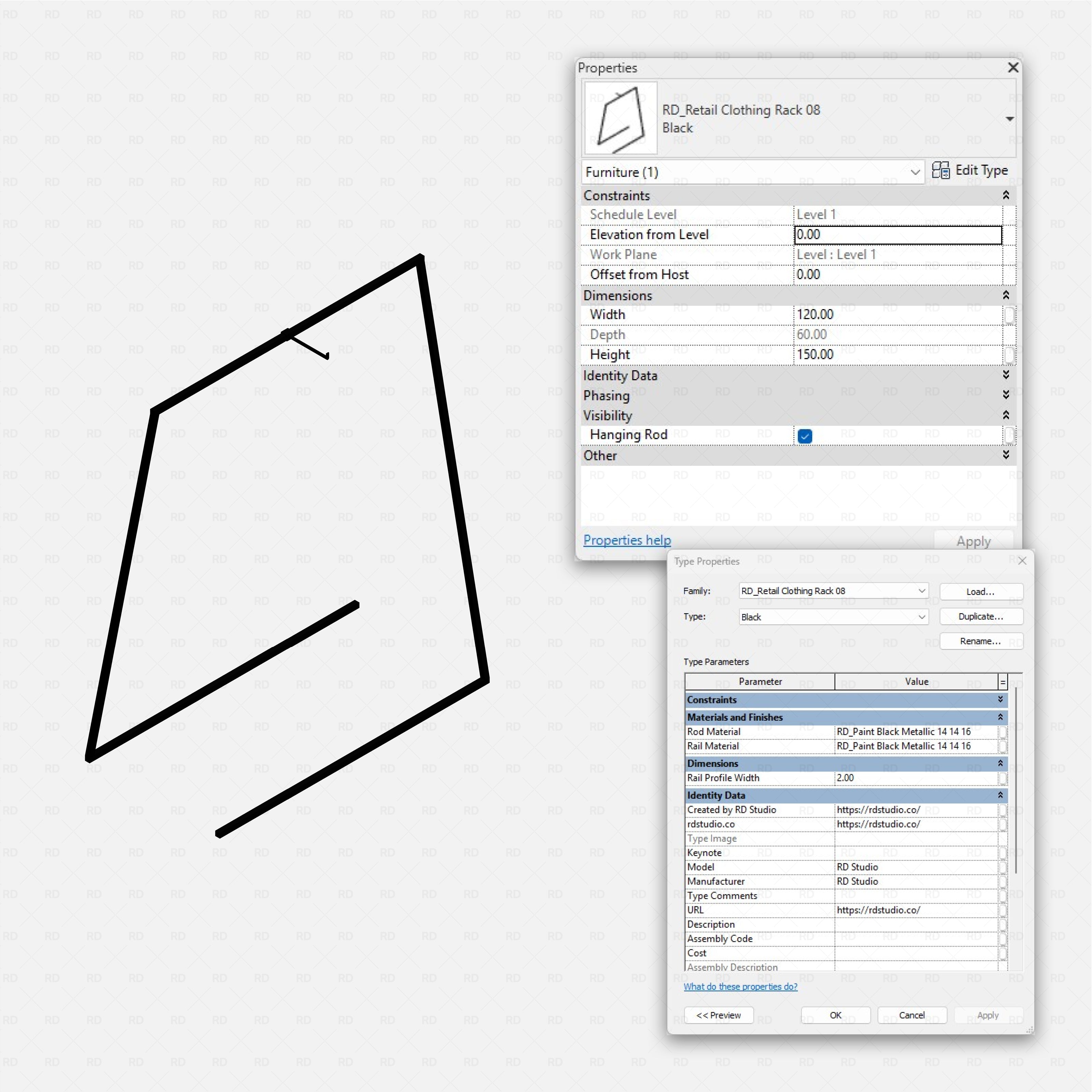Viewport: 1092px width, 1092px height.
Task: Collapse Identity Data group in Type Parameters
Action: (x=1001, y=795)
